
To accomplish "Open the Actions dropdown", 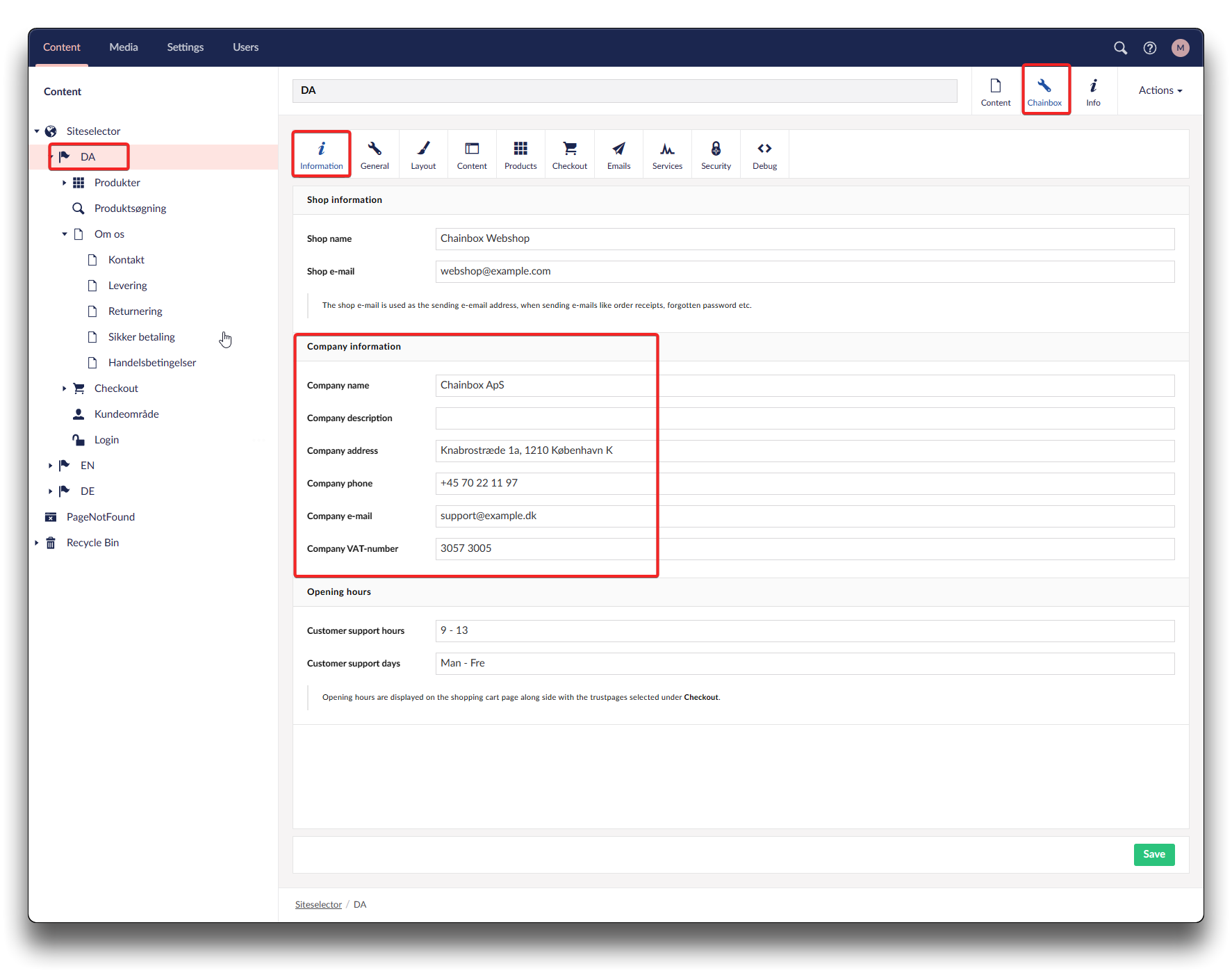I will 1160,90.
